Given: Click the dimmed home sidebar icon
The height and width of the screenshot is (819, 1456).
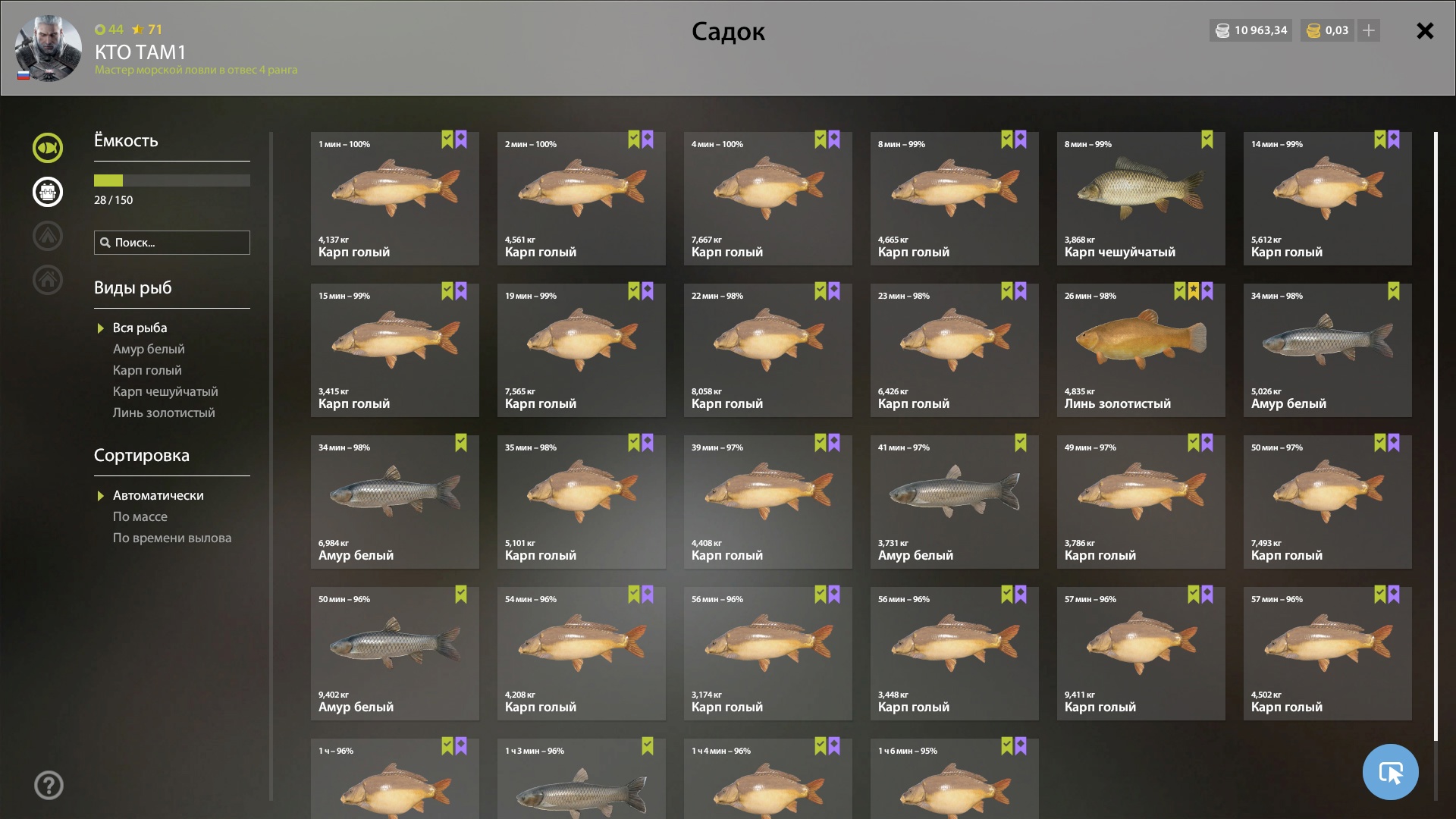Looking at the screenshot, I should coord(48,280).
